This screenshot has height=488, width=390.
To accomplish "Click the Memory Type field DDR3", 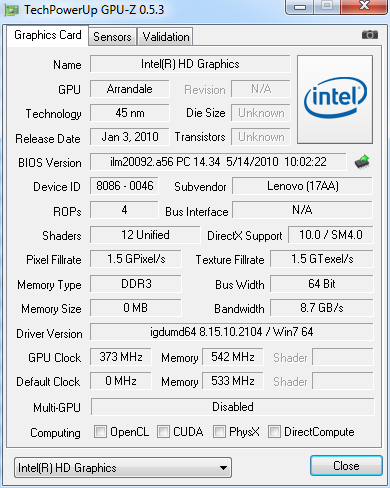I will coord(136,284).
